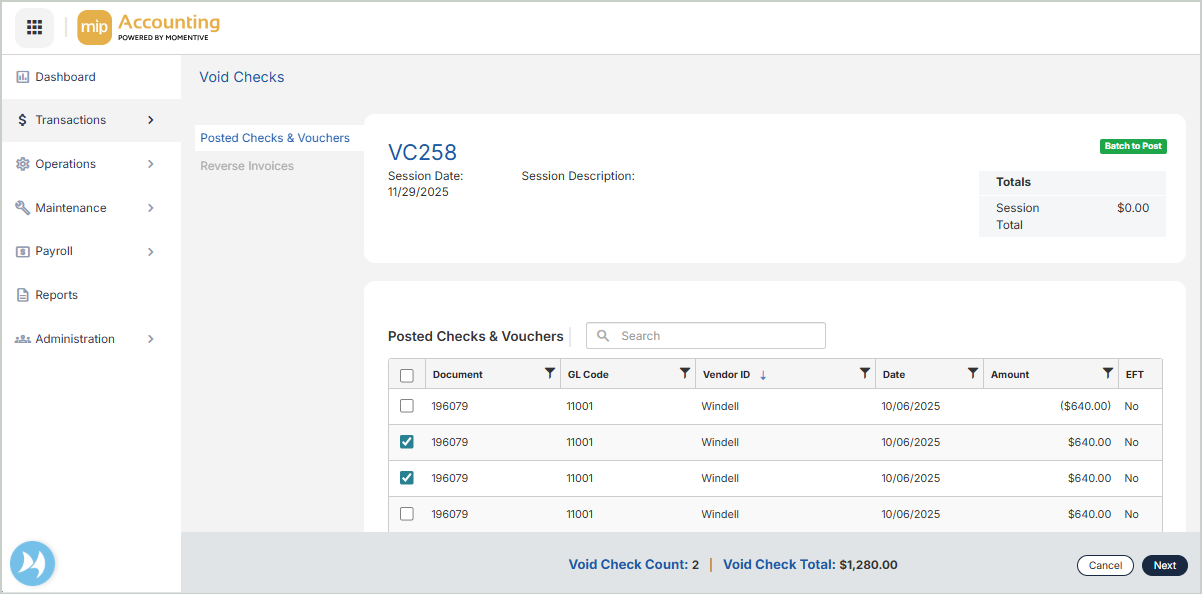Filter the Amount column
This screenshot has width=1202, height=594.
pos(1107,373)
